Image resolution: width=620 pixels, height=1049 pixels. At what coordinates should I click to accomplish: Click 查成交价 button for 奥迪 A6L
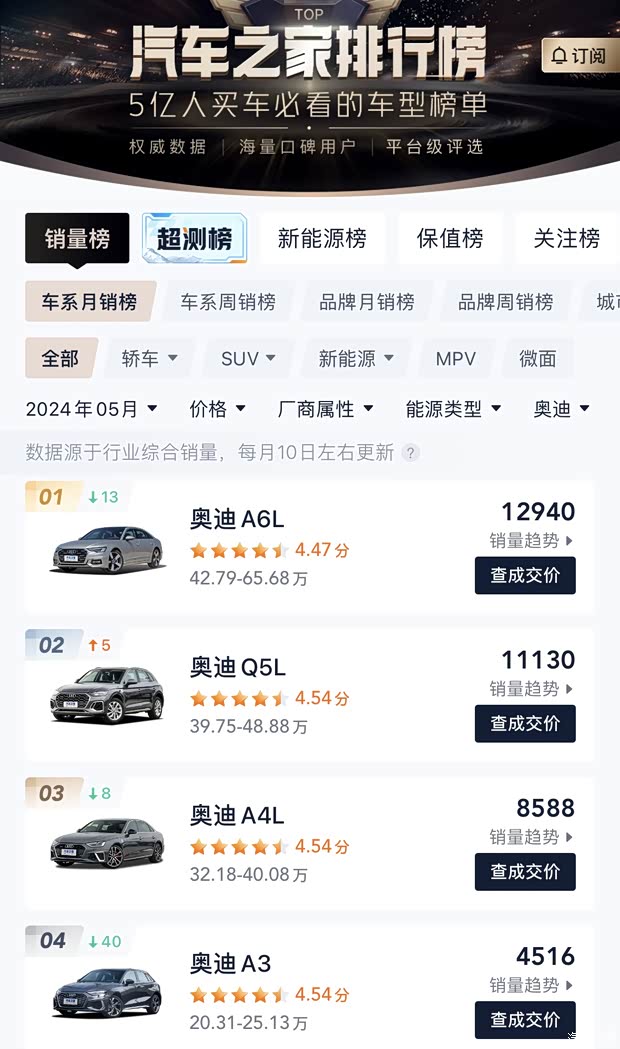[525, 575]
